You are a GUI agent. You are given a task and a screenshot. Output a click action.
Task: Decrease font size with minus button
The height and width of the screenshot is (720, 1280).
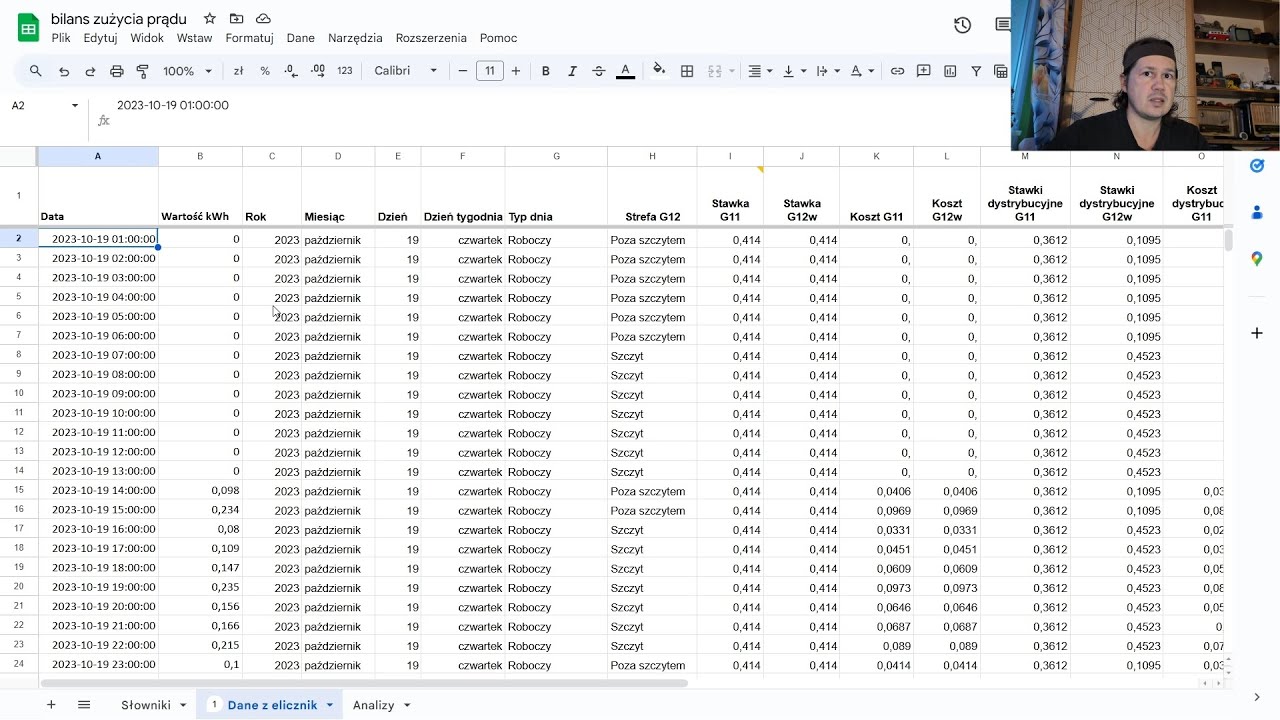pyautogui.click(x=463, y=71)
